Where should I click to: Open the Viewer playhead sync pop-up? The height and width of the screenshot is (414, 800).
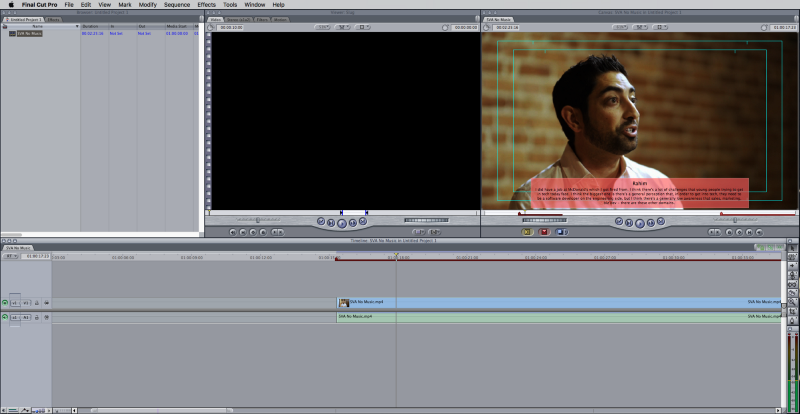point(342,27)
